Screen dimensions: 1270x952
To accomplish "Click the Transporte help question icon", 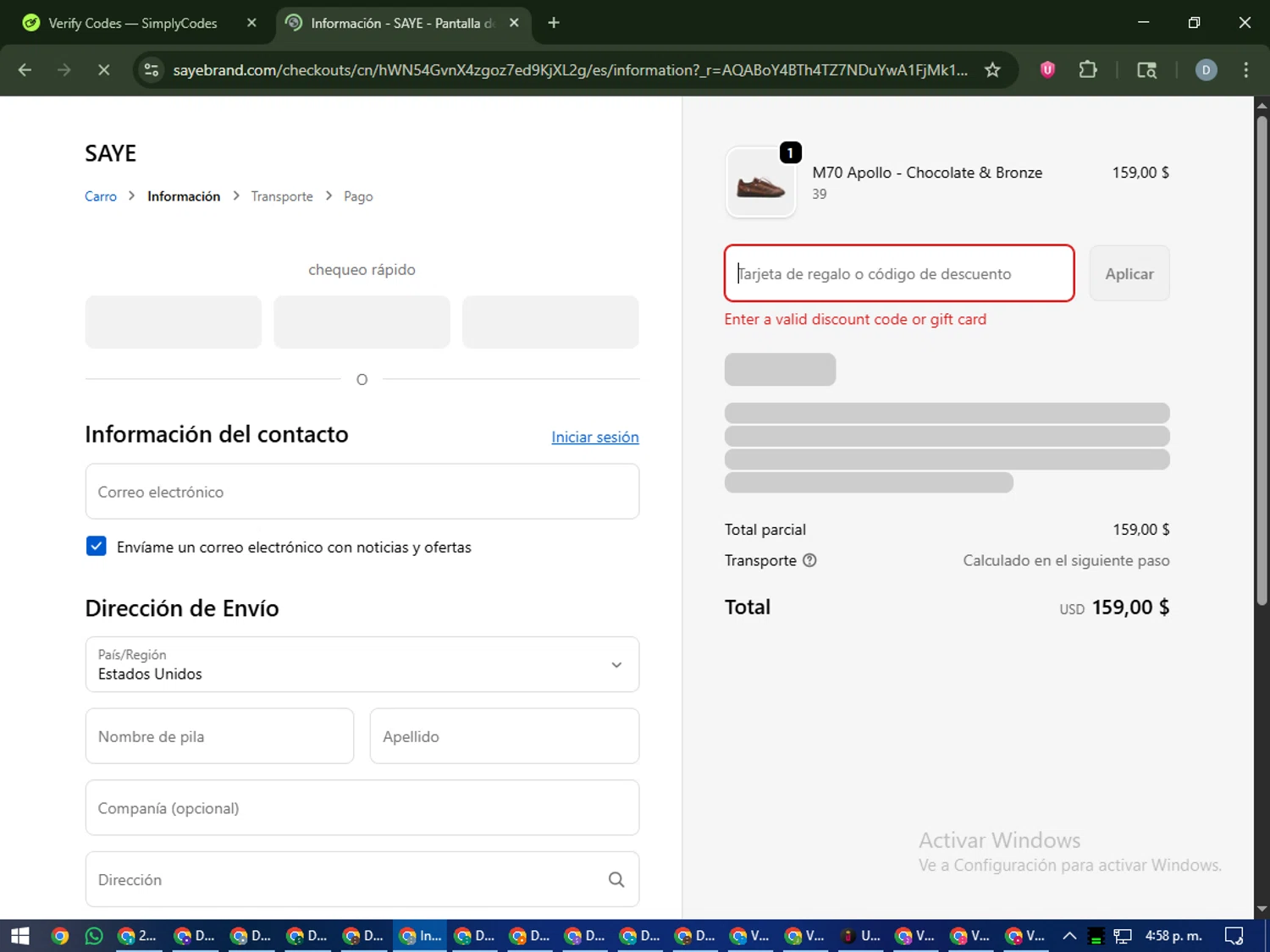I will coord(809,560).
